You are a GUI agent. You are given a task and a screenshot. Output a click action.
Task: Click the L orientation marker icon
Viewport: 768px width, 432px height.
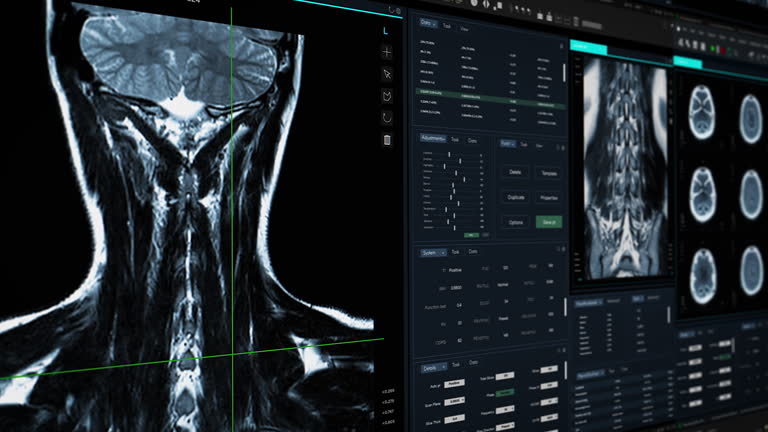[387, 30]
